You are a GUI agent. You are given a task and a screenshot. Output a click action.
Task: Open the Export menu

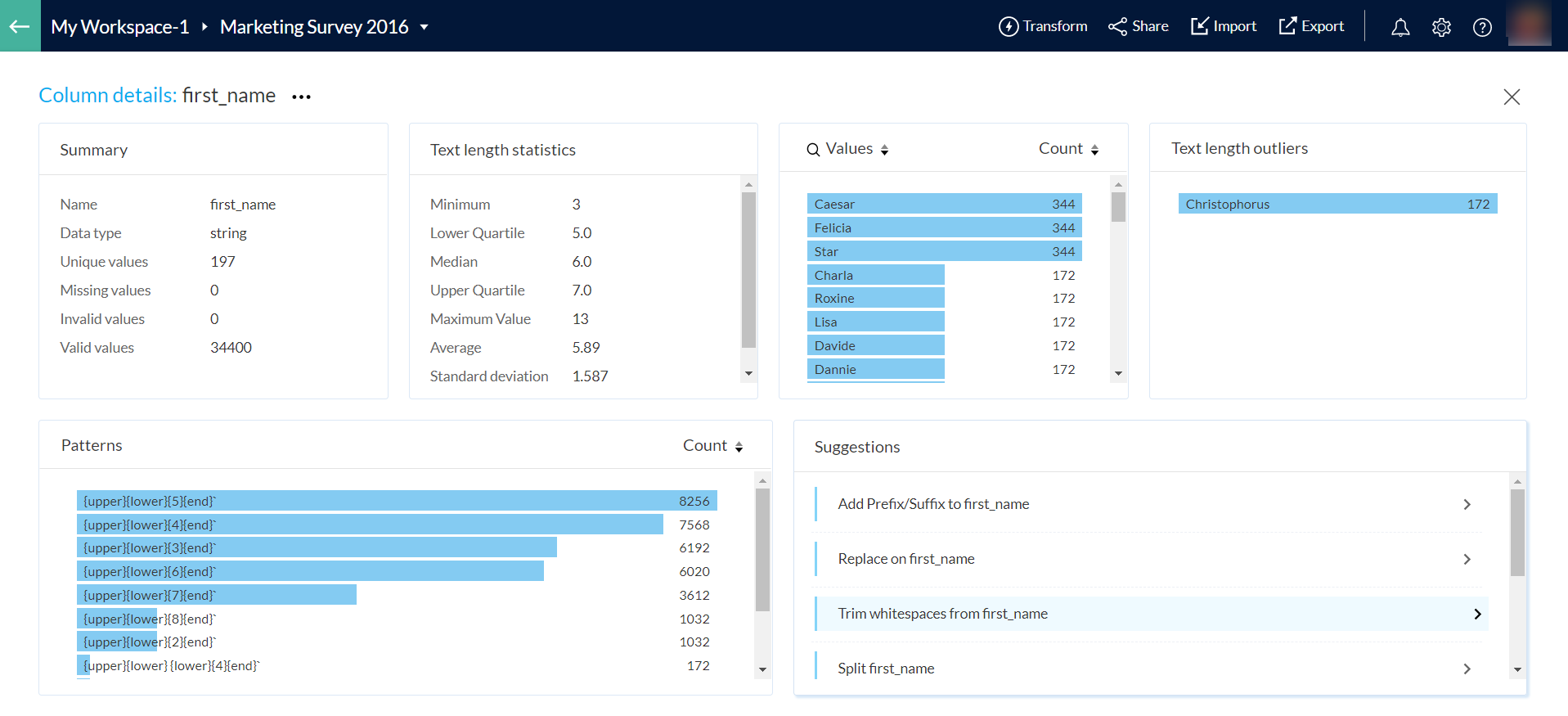click(x=1311, y=26)
